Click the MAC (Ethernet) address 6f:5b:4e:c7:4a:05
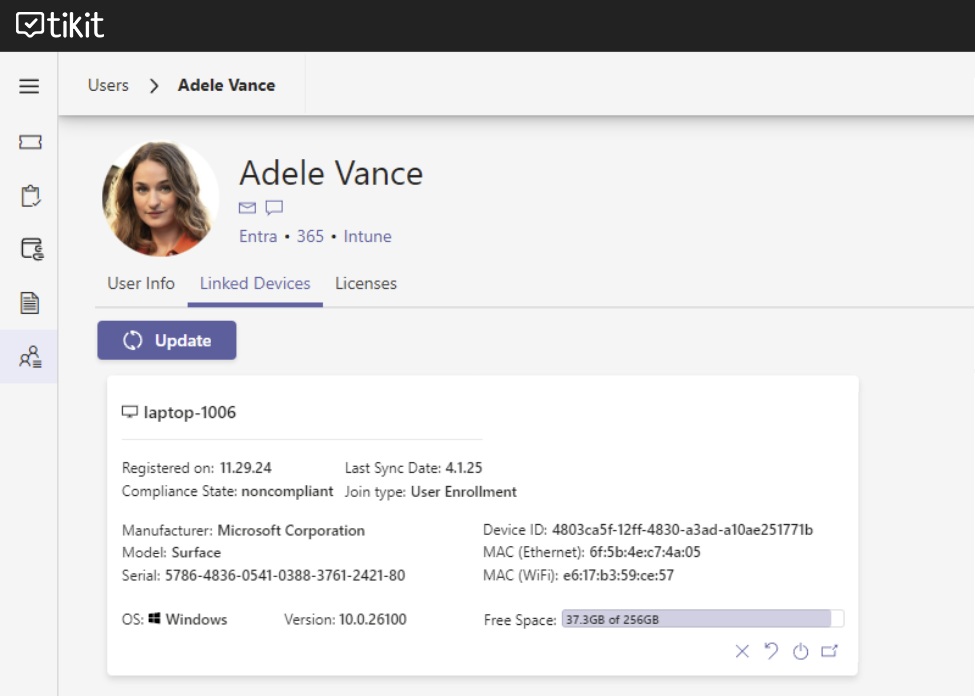Image resolution: width=975 pixels, height=696 pixels. [645, 552]
